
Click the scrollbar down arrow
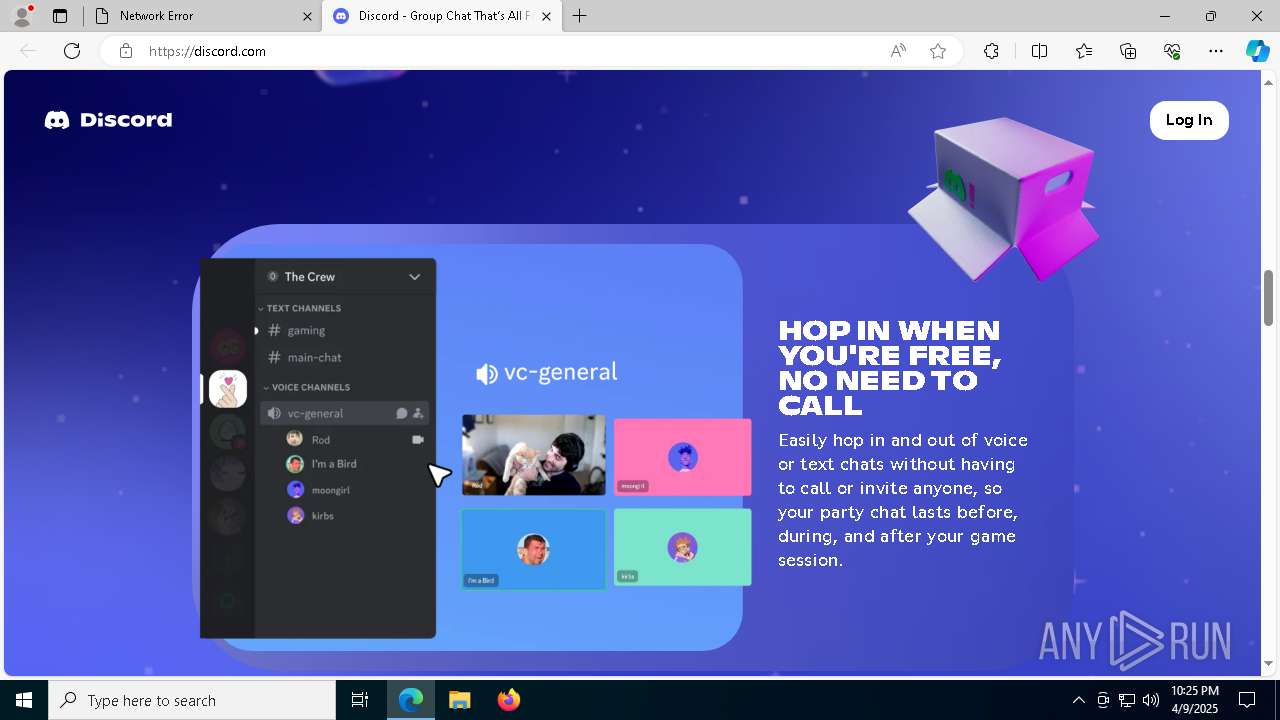(1268, 664)
